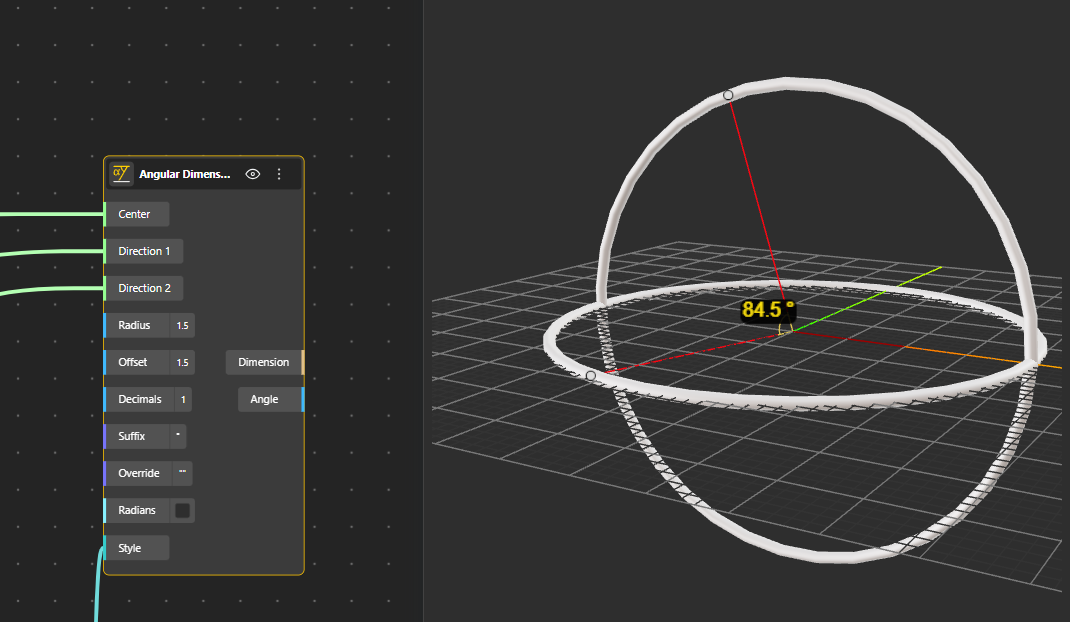Select the point handle on horizontal ring
This screenshot has height=622, width=1070.
coord(591,376)
